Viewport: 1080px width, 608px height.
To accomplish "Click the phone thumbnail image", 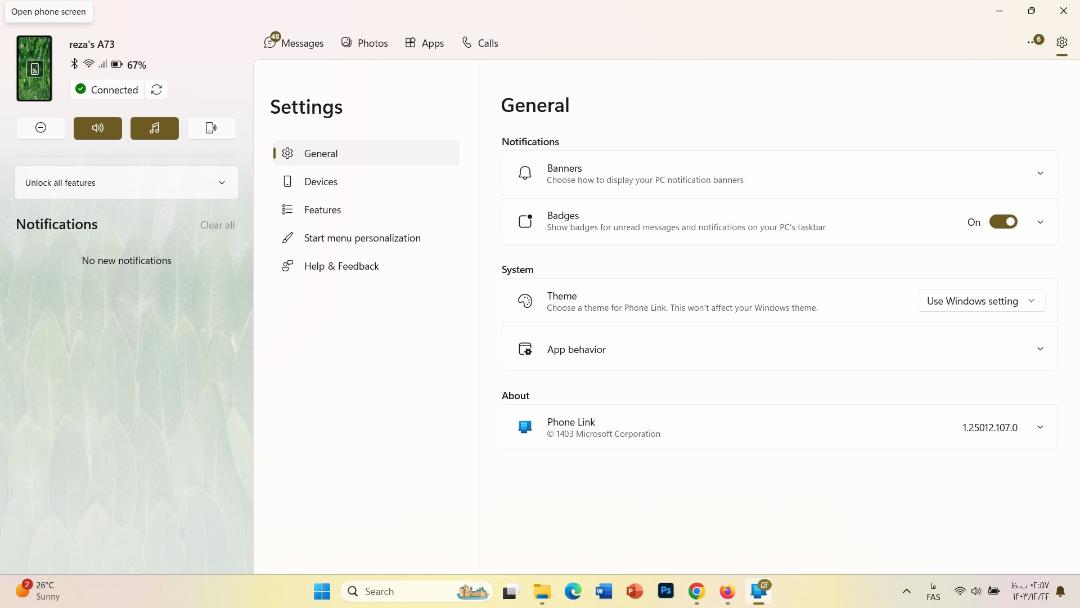I will 34,68.
